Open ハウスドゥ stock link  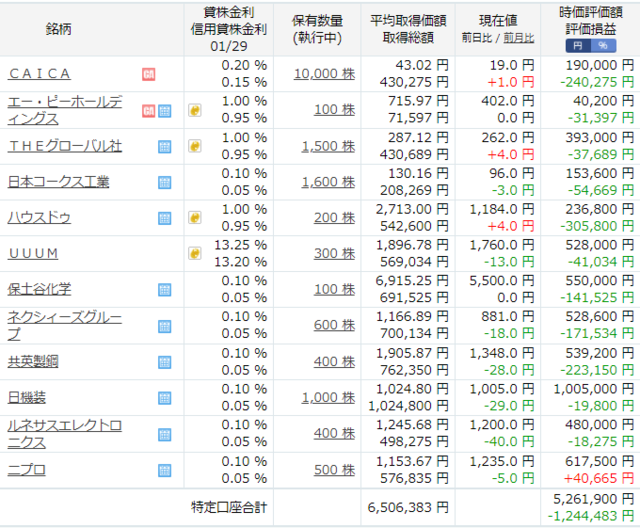[x=39, y=217]
